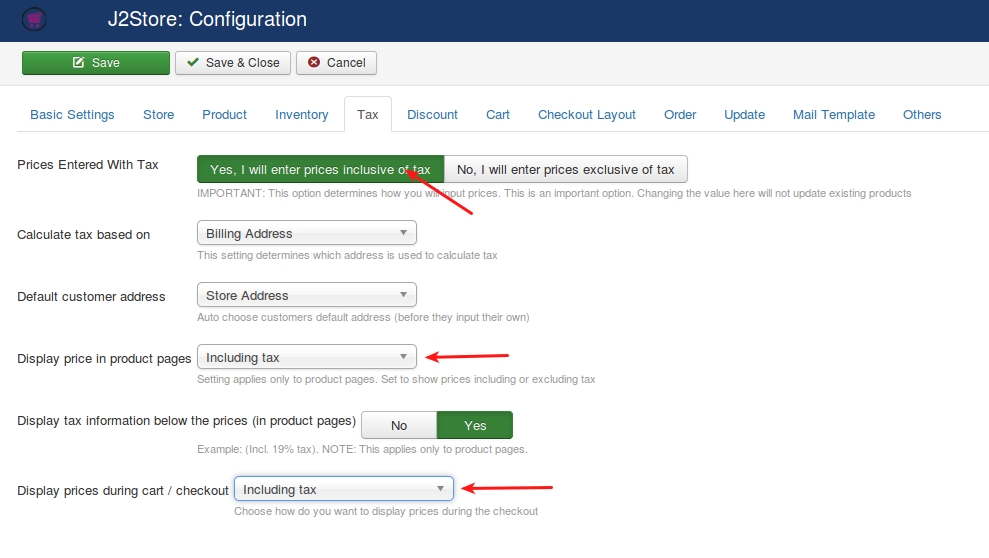Open the Default customer address dropdown
The image size is (989, 558).
(307, 295)
